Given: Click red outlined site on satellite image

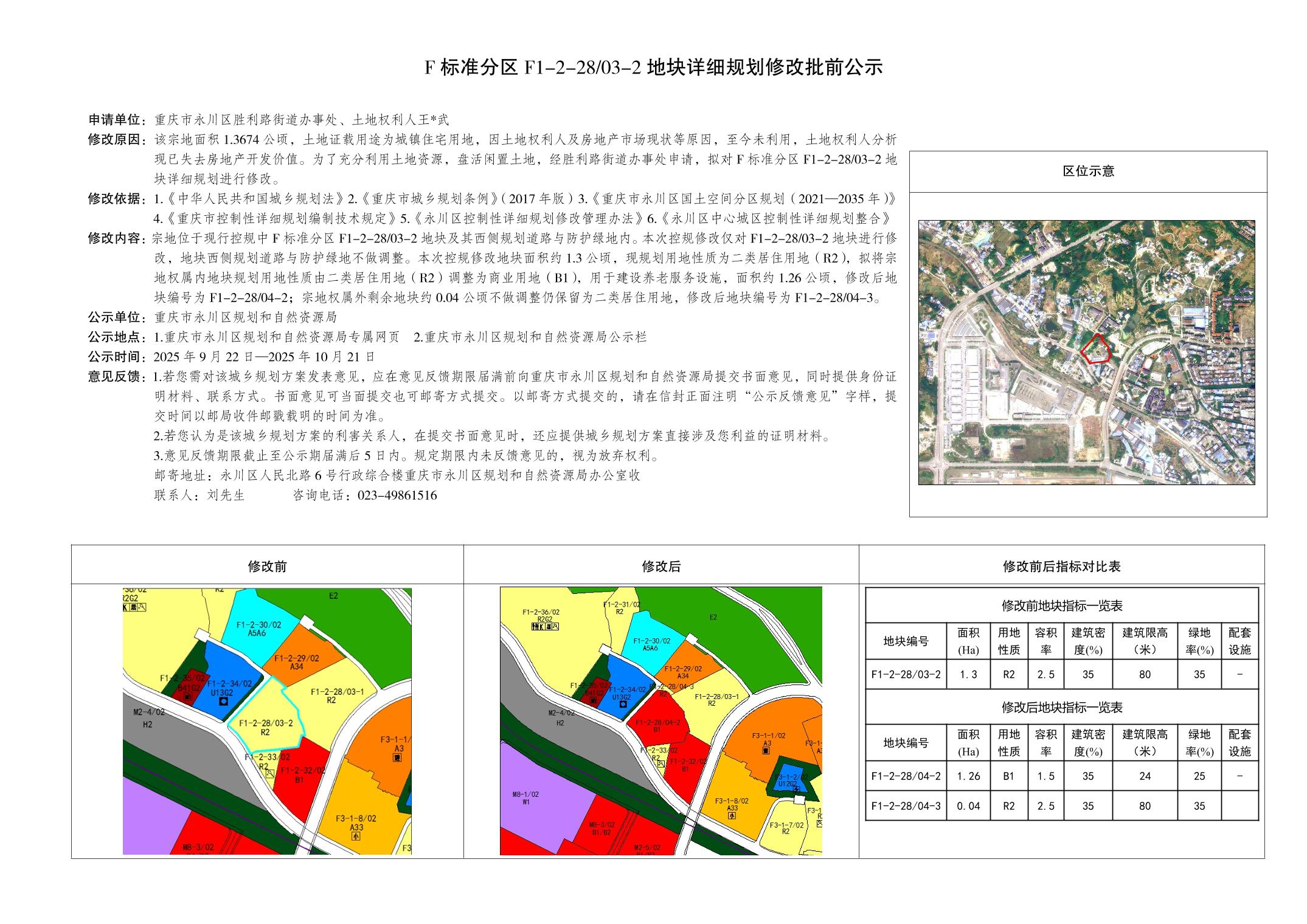Looking at the screenshot, I should point(1096,350).
